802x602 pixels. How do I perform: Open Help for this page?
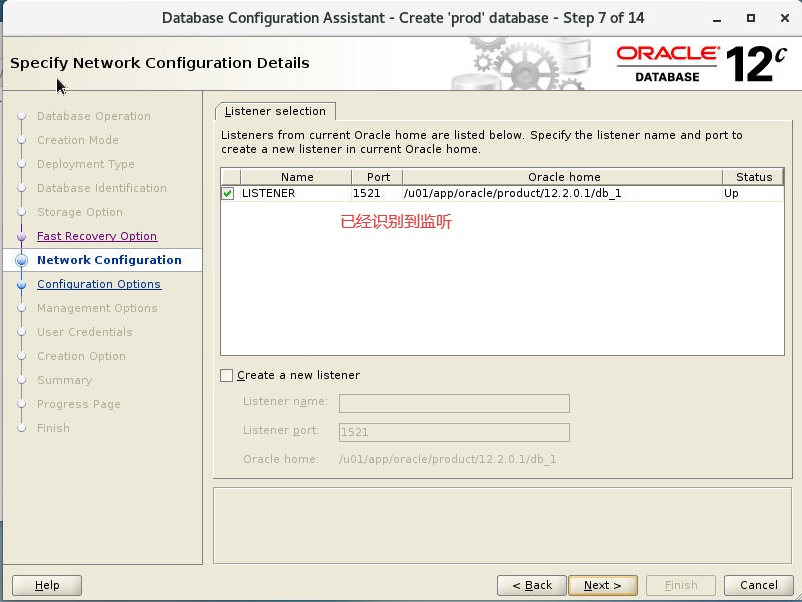coord(47,585)
